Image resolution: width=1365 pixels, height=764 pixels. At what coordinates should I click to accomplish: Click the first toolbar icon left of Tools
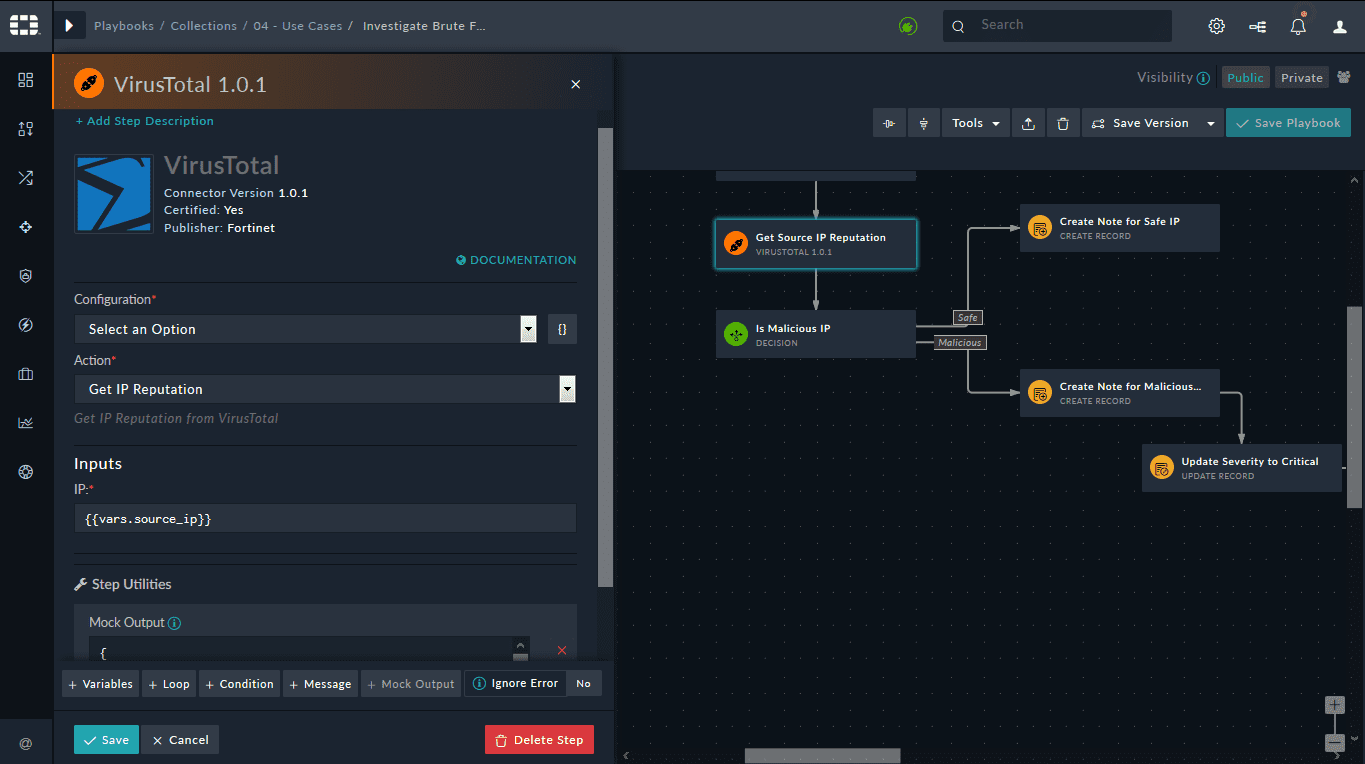pyautogui.click(x=888, y=123)
